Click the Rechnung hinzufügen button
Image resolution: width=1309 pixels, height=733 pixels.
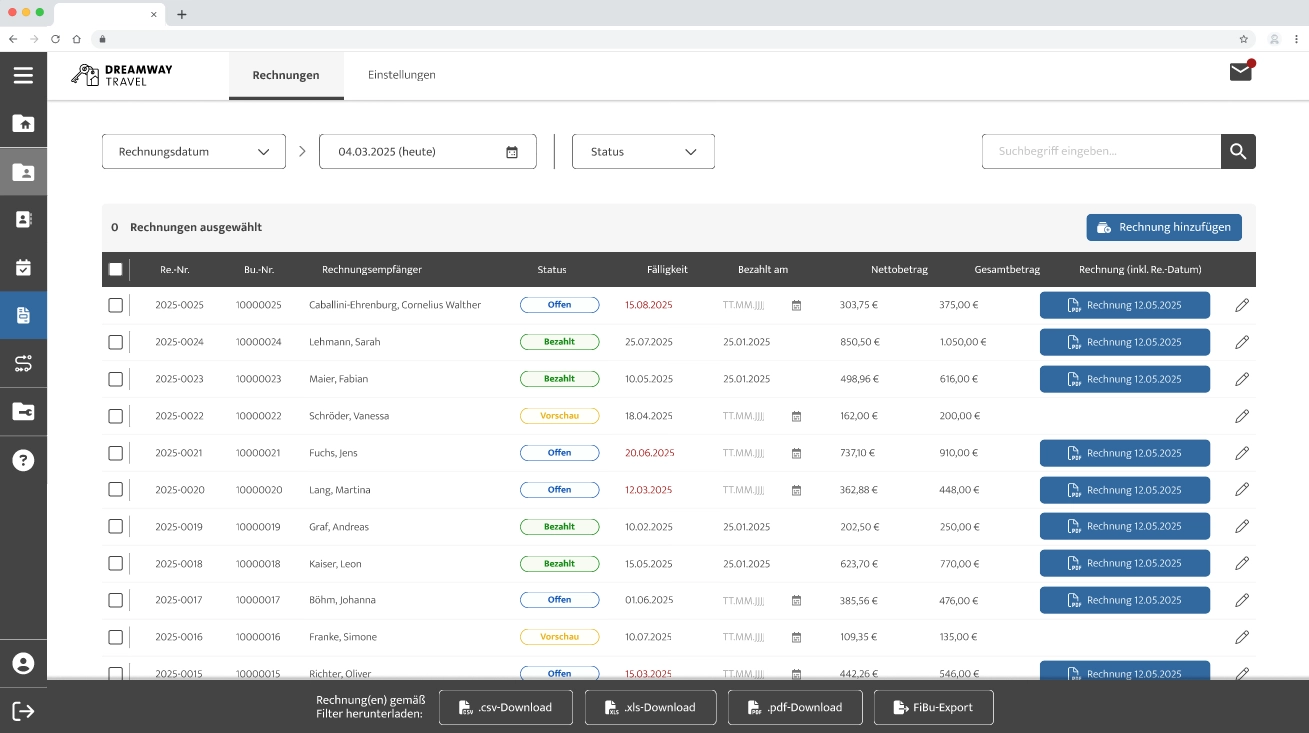click(1164, 228)
